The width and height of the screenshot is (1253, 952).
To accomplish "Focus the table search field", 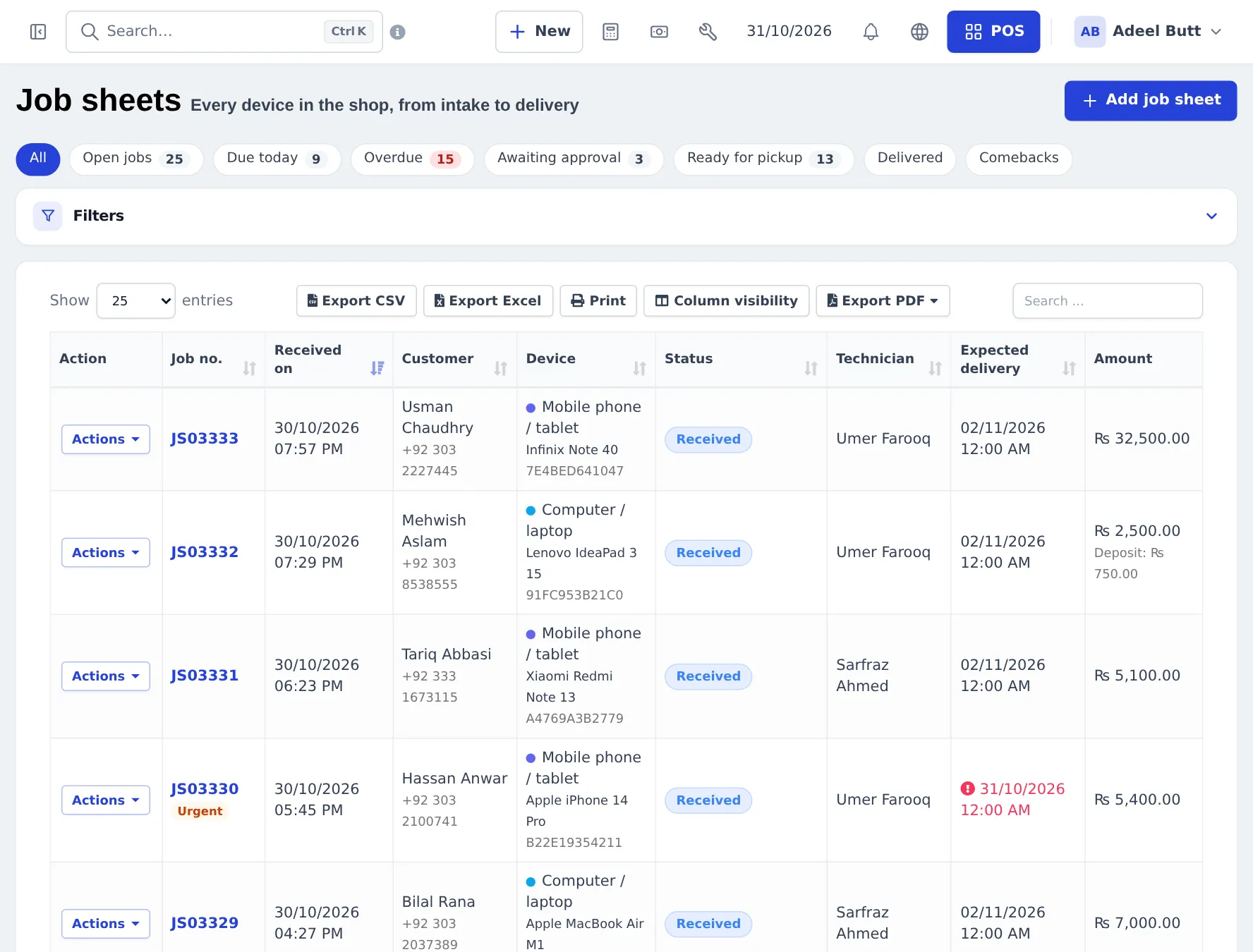I will 1107,301.
